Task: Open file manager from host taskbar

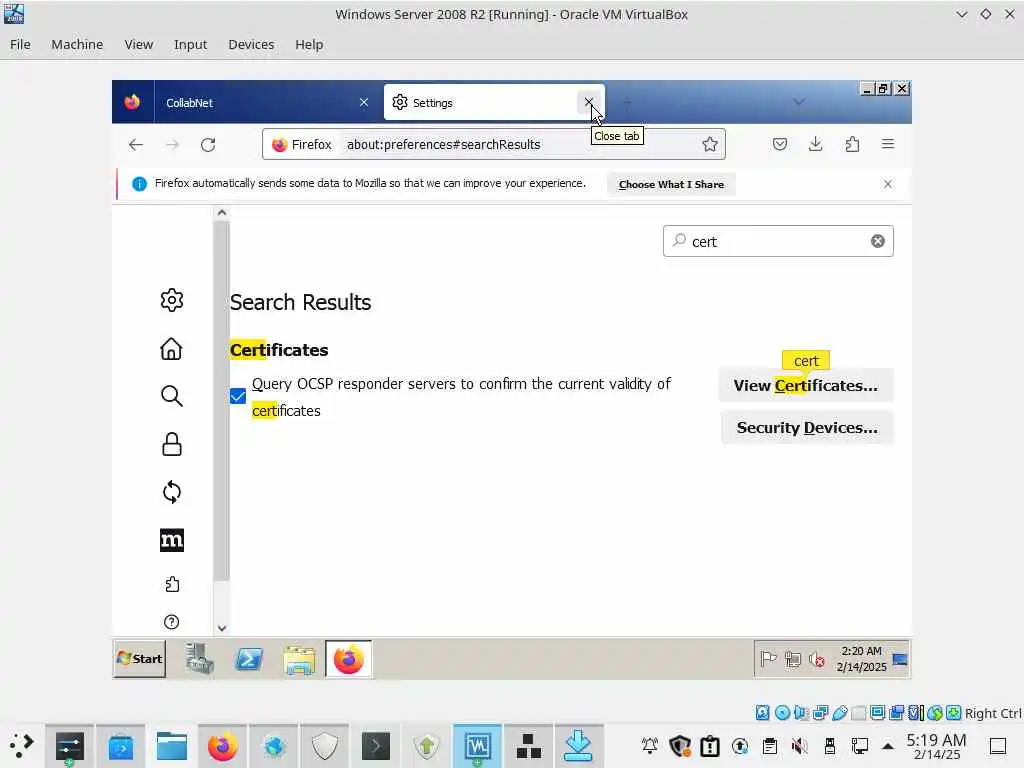Action: (172, 746)
